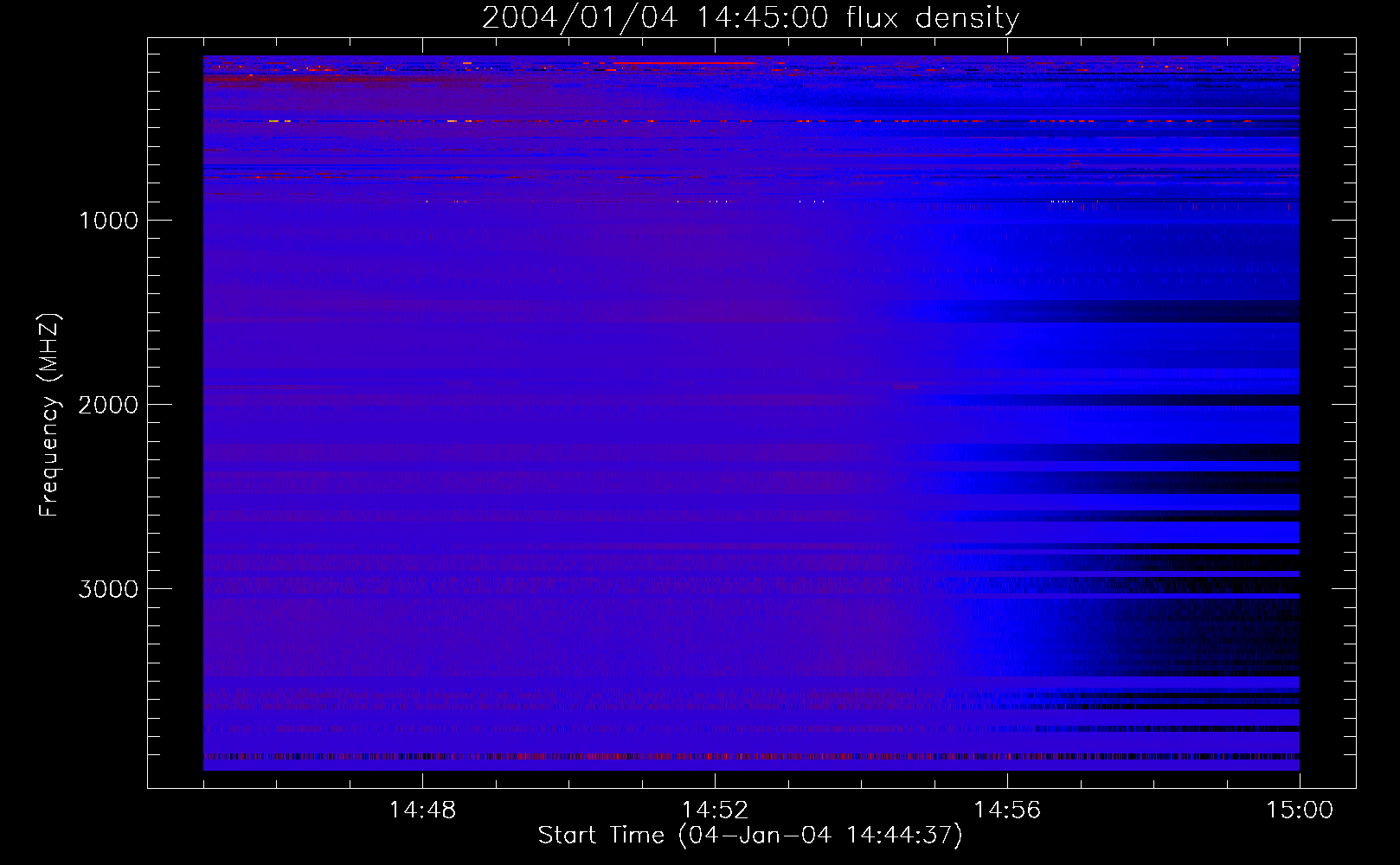Select the 'Start Time (04-Jan-04 14:44:37)' axis label
1400x865 pixels.
[750, 836]
